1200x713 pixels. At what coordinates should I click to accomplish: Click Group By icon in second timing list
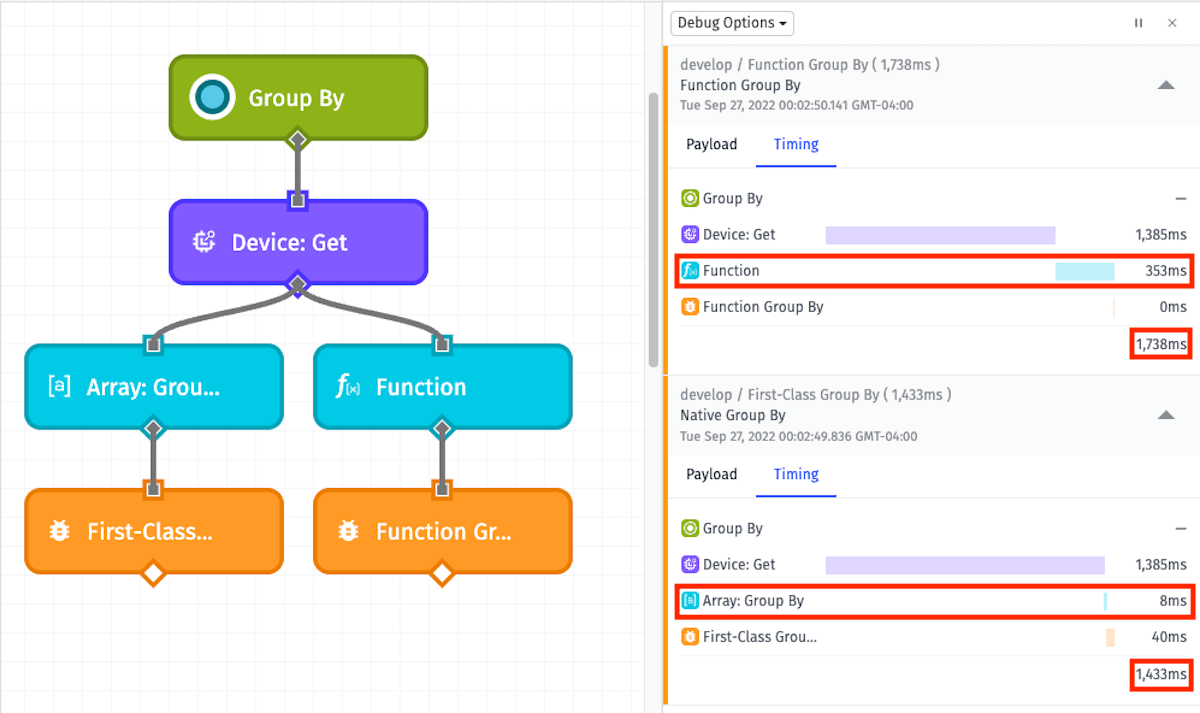click(690, 529)
